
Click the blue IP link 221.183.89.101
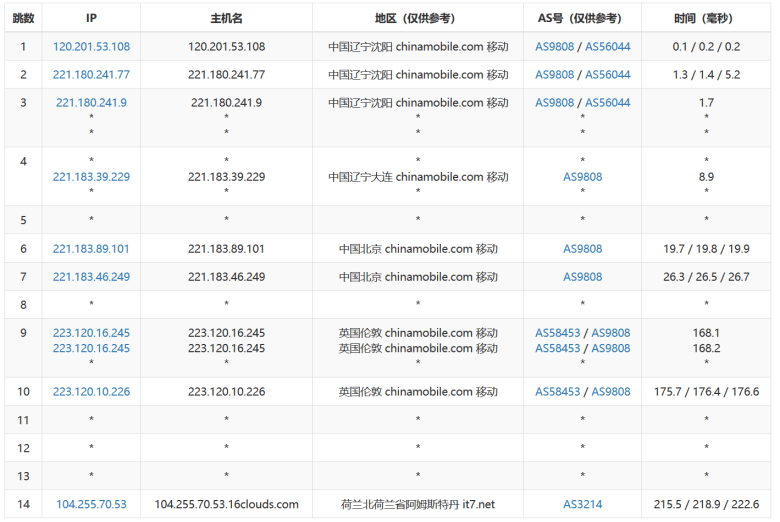point(91,248)
